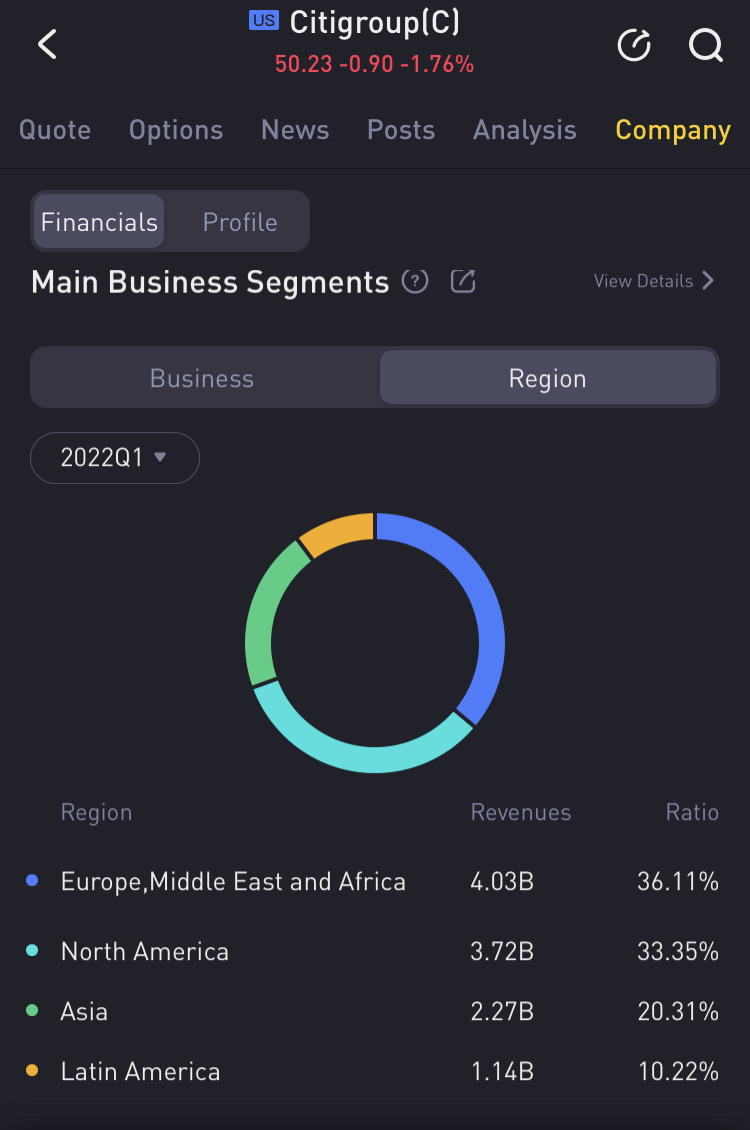Tap the back arrow icon
This screenshot has width=750, height=1130.
tap(47, 45)
